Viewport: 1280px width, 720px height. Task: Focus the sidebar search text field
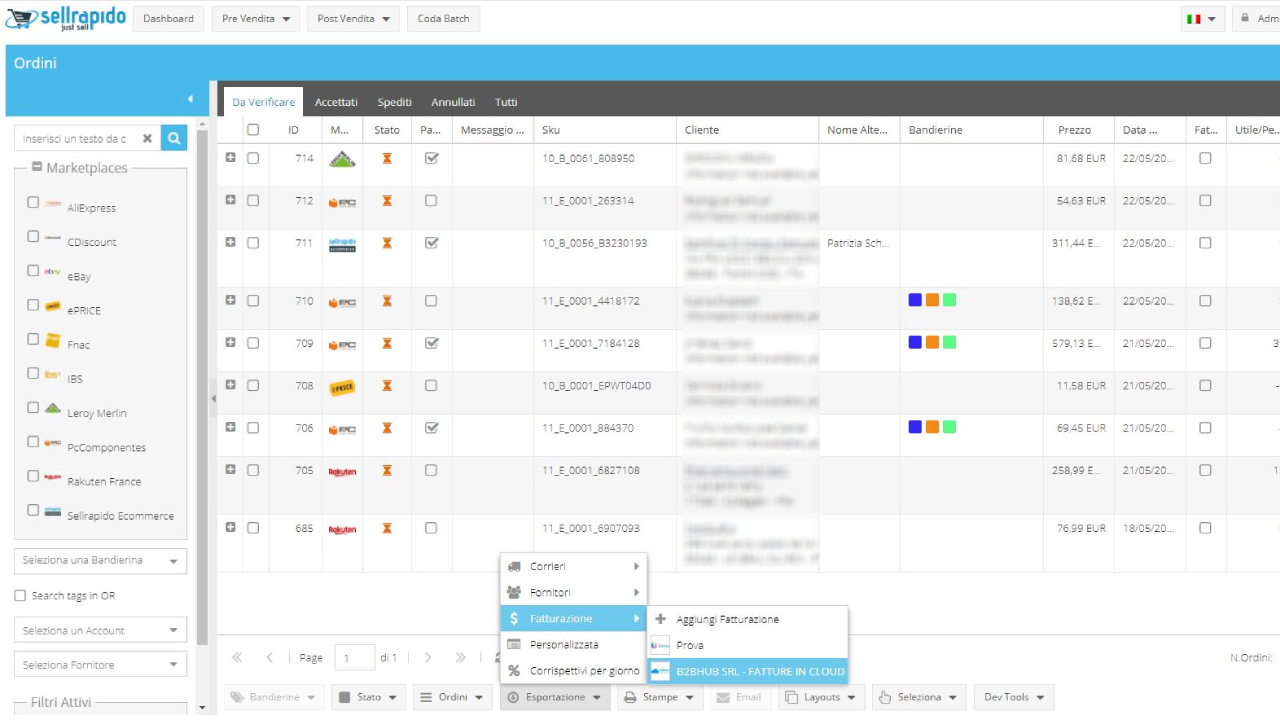click(87, 138)
